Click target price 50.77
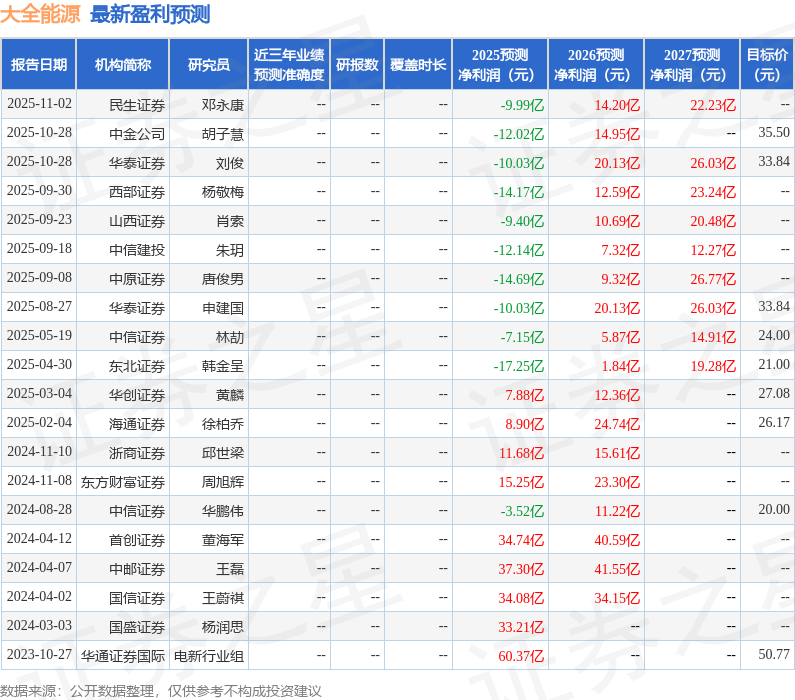 pyautogui.click(x=774, y=654)
